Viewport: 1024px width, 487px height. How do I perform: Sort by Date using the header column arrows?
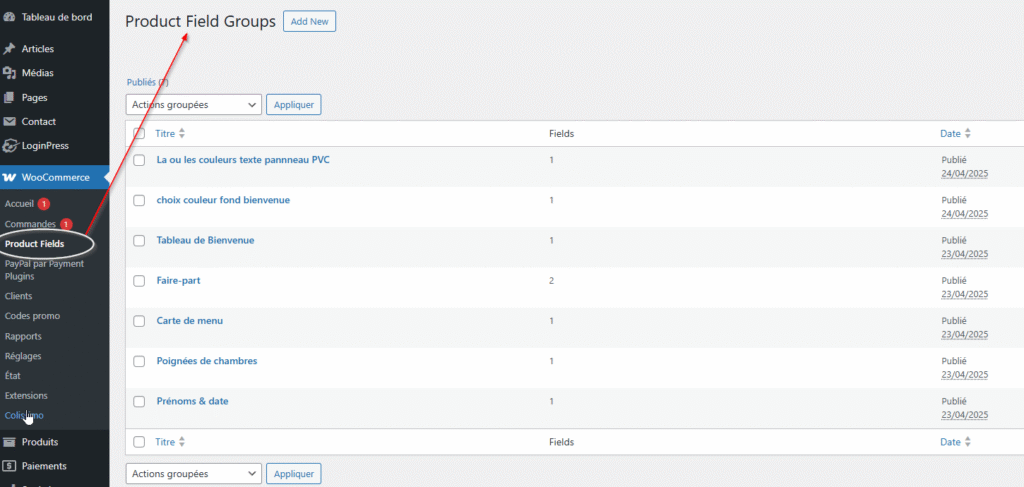click(x=967, y=134)
